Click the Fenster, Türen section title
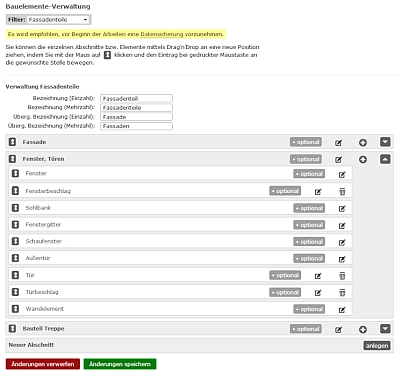This screenshot has height=373, width=400. (x=43, y=159)
